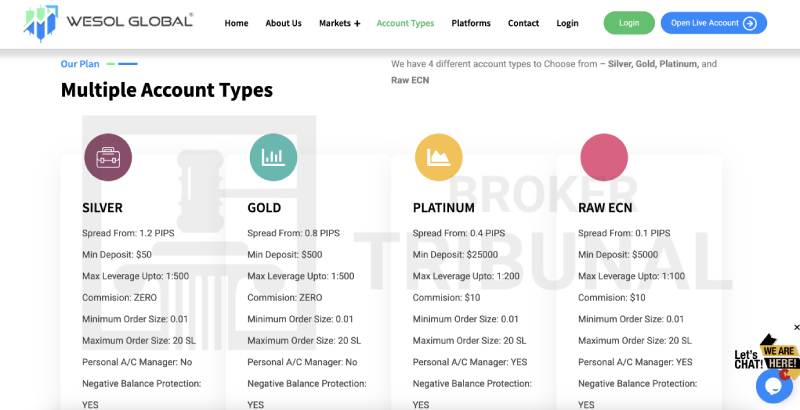
Task: Close the Let's Chat popup
Action: (x=796, y=327)
